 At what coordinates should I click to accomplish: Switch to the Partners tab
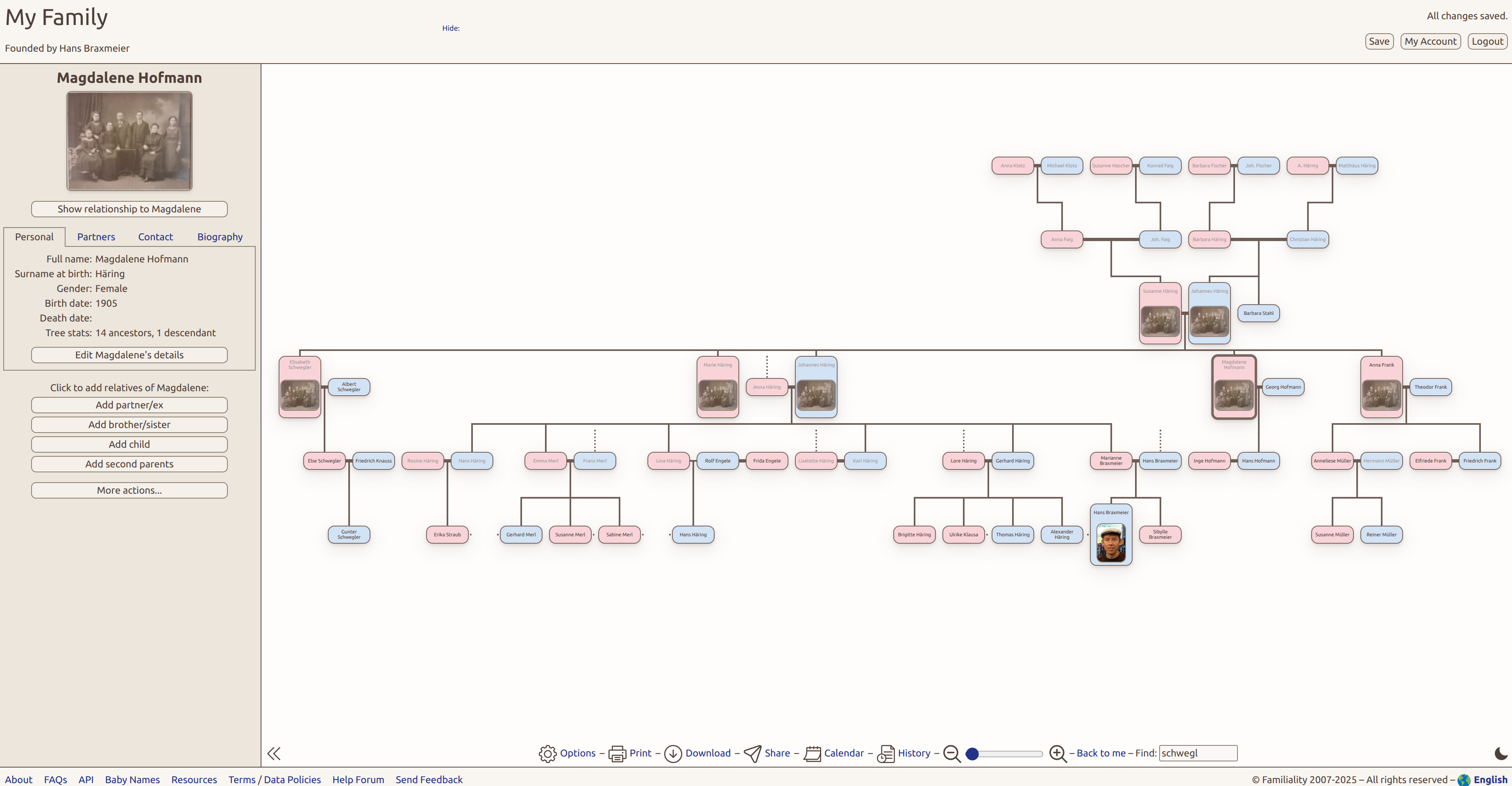(95, 237)
